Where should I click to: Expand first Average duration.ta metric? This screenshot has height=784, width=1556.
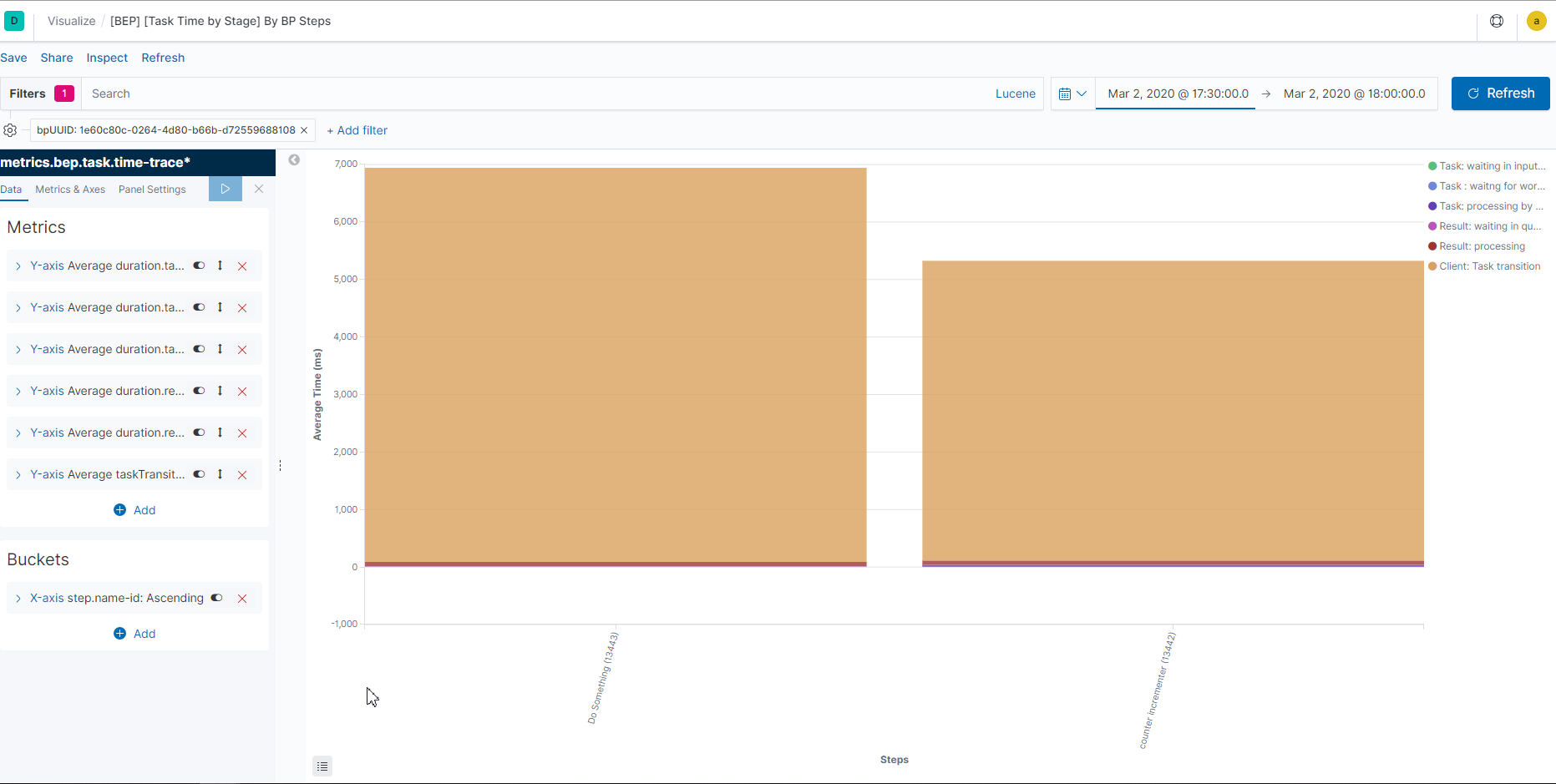[x=18, y=266]
